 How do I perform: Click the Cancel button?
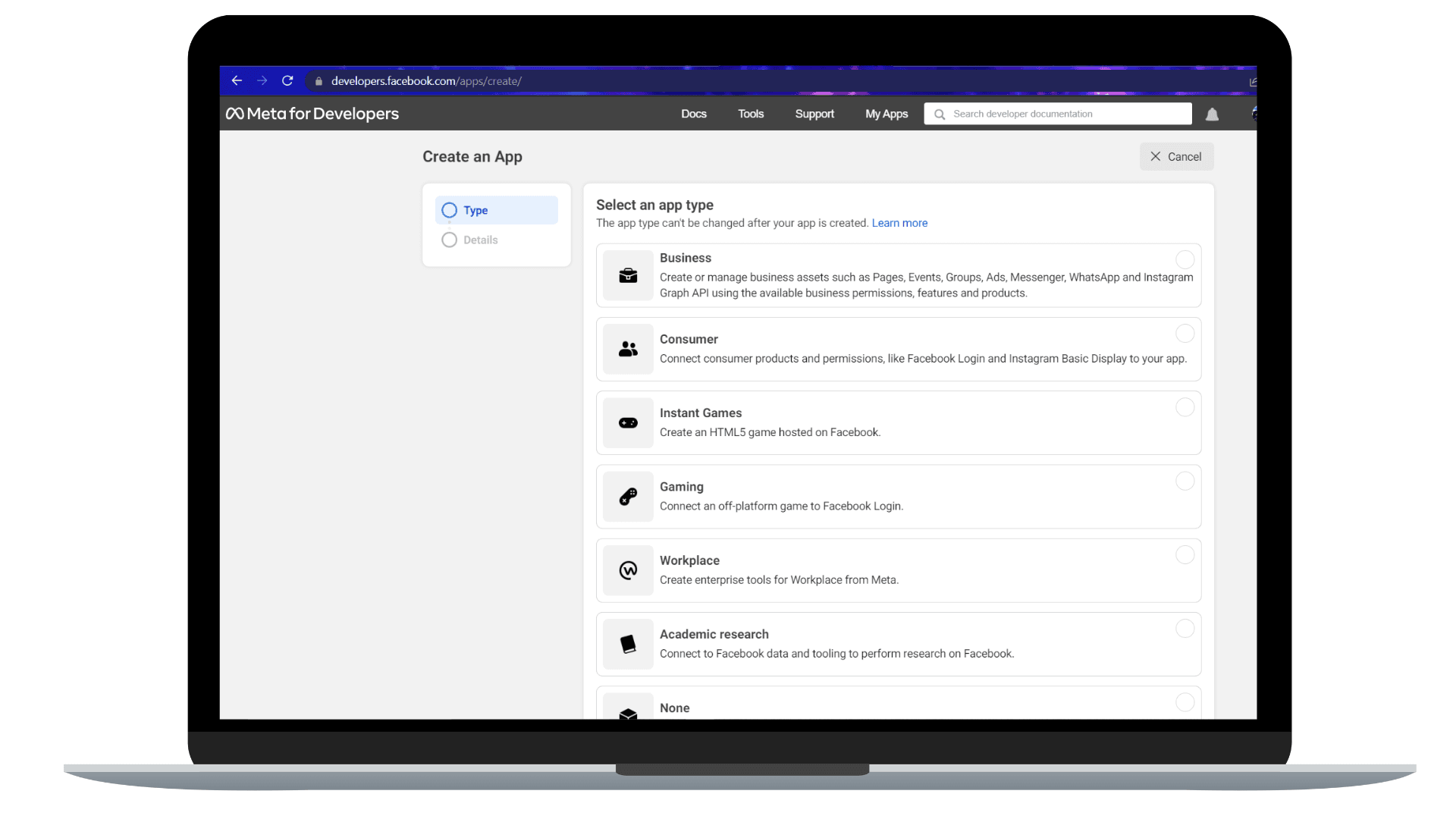[x=1176, y=156]
